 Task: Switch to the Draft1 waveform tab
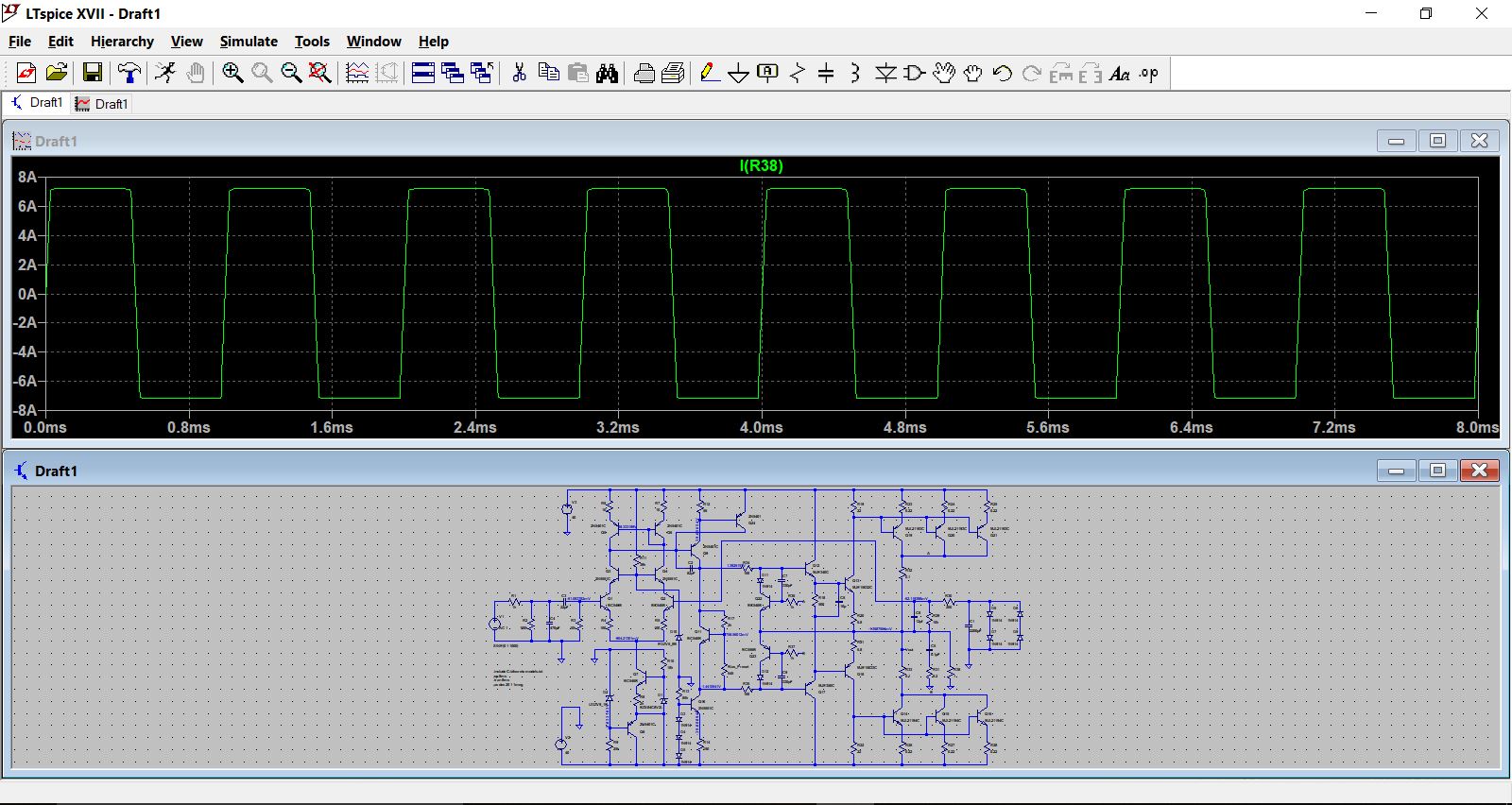(101, 104)
